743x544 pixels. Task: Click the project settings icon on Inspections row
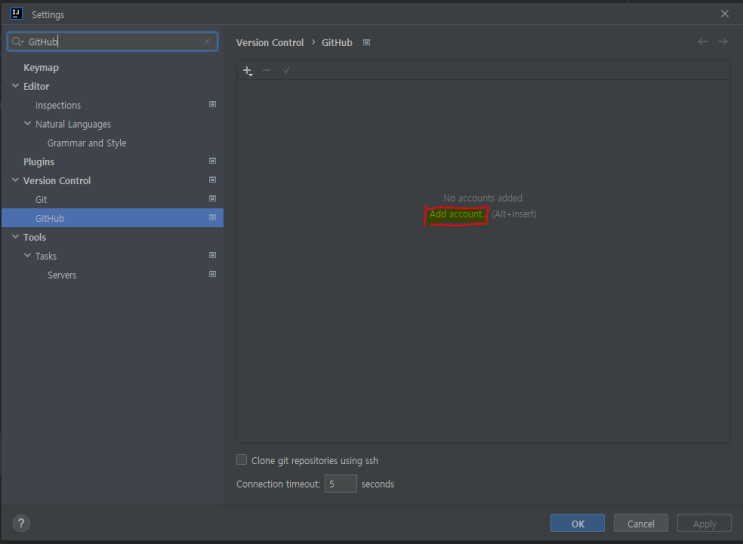(x=212, y=104)
